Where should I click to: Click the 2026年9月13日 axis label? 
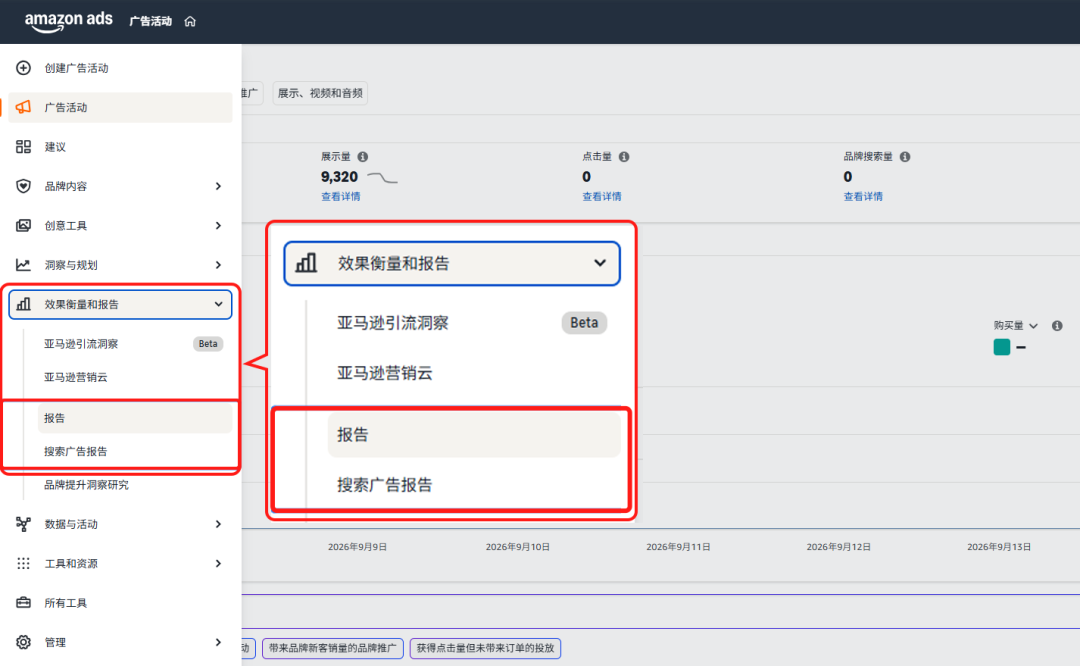(x=999, y=547)
